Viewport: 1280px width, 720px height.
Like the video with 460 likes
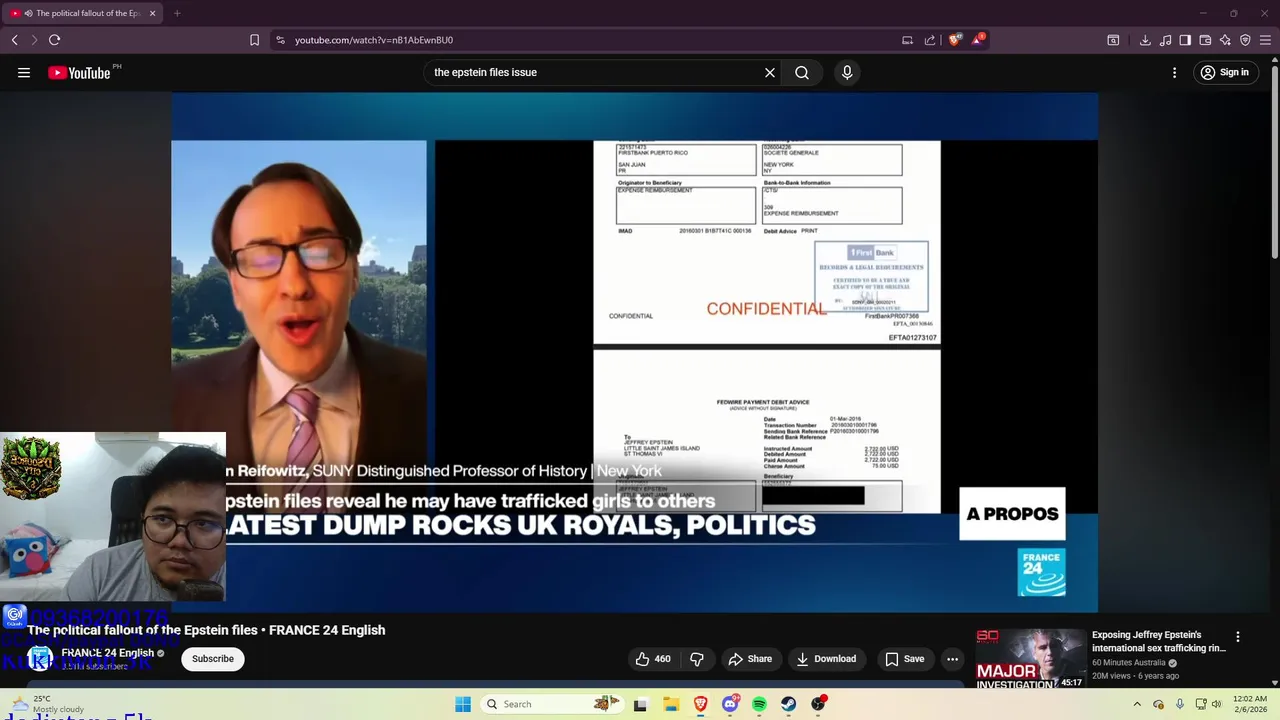[x=652, y=659]
